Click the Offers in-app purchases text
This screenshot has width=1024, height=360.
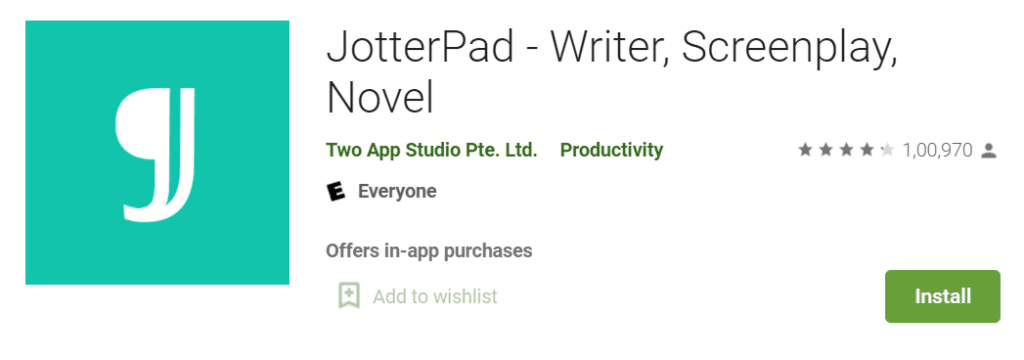point(429,250)
